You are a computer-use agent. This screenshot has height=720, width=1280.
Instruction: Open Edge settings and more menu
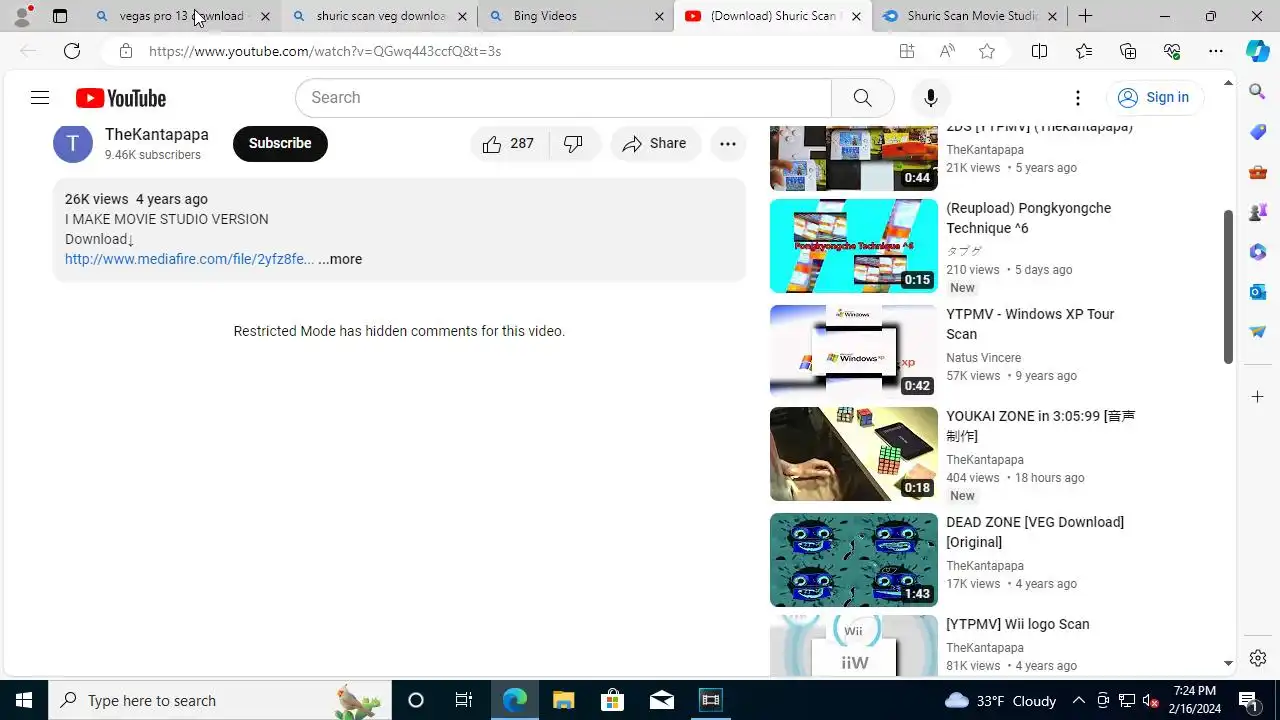[1216, 51]
